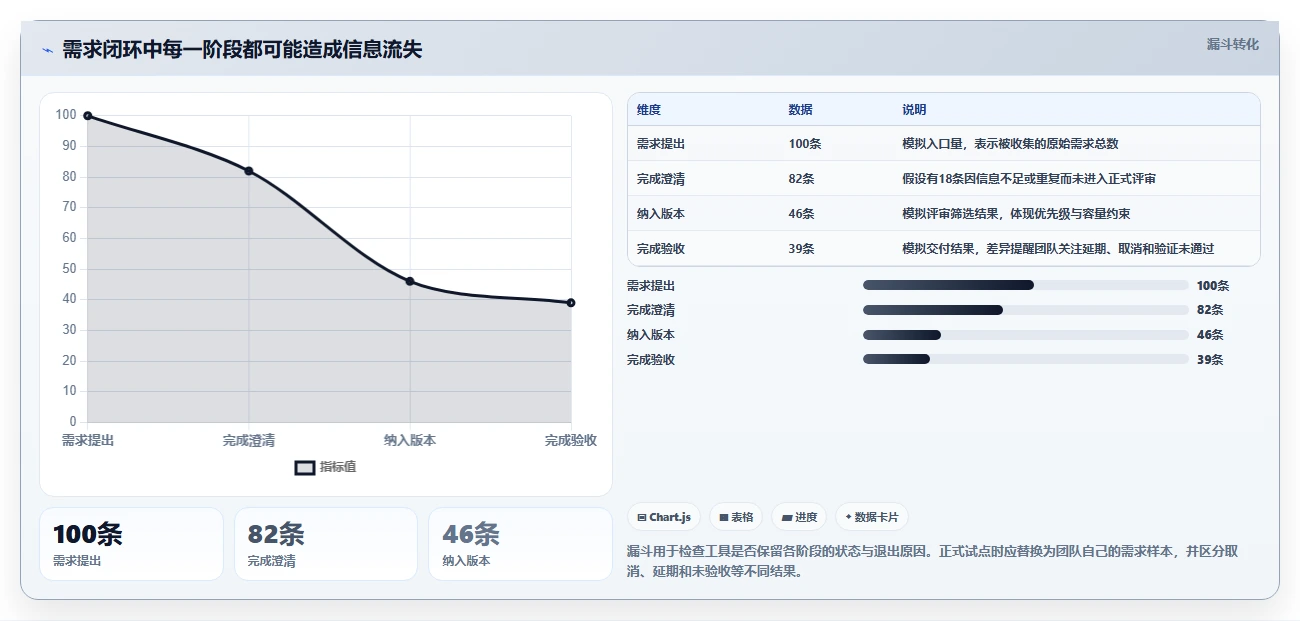Click the 纳入版本 progress bar

point(1025,335)
